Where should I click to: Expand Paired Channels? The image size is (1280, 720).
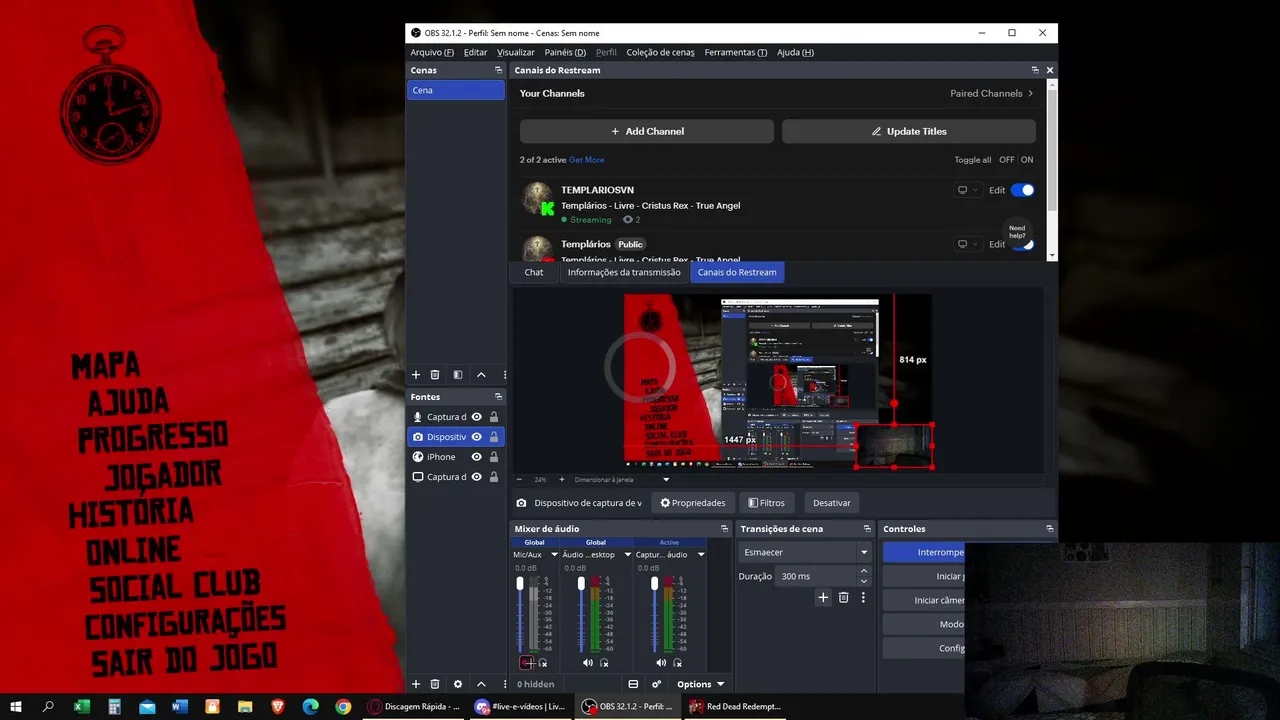pyautogui.click(x=992, y=93)
